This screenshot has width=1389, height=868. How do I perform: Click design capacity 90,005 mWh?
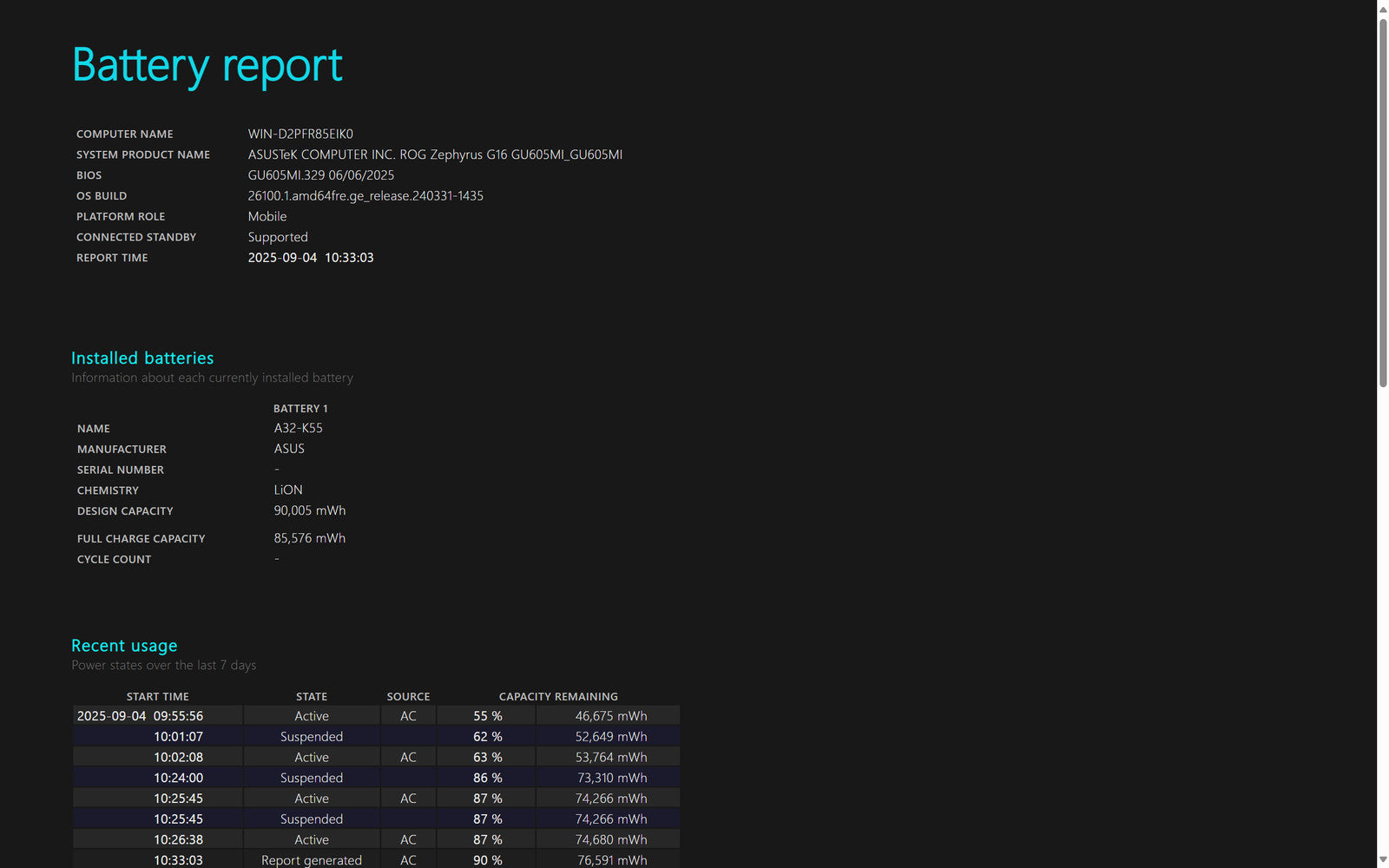[x=309, y=510]
